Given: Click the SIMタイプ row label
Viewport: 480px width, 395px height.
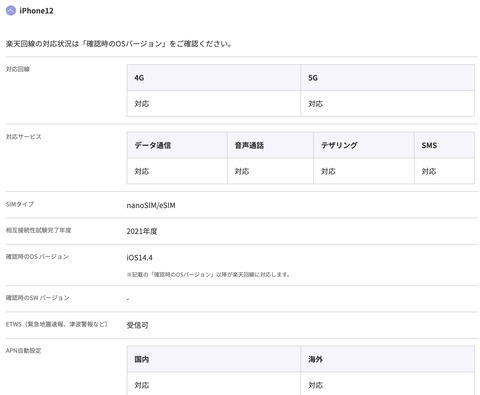Looking at the screenshot, I should coord(20,204).
